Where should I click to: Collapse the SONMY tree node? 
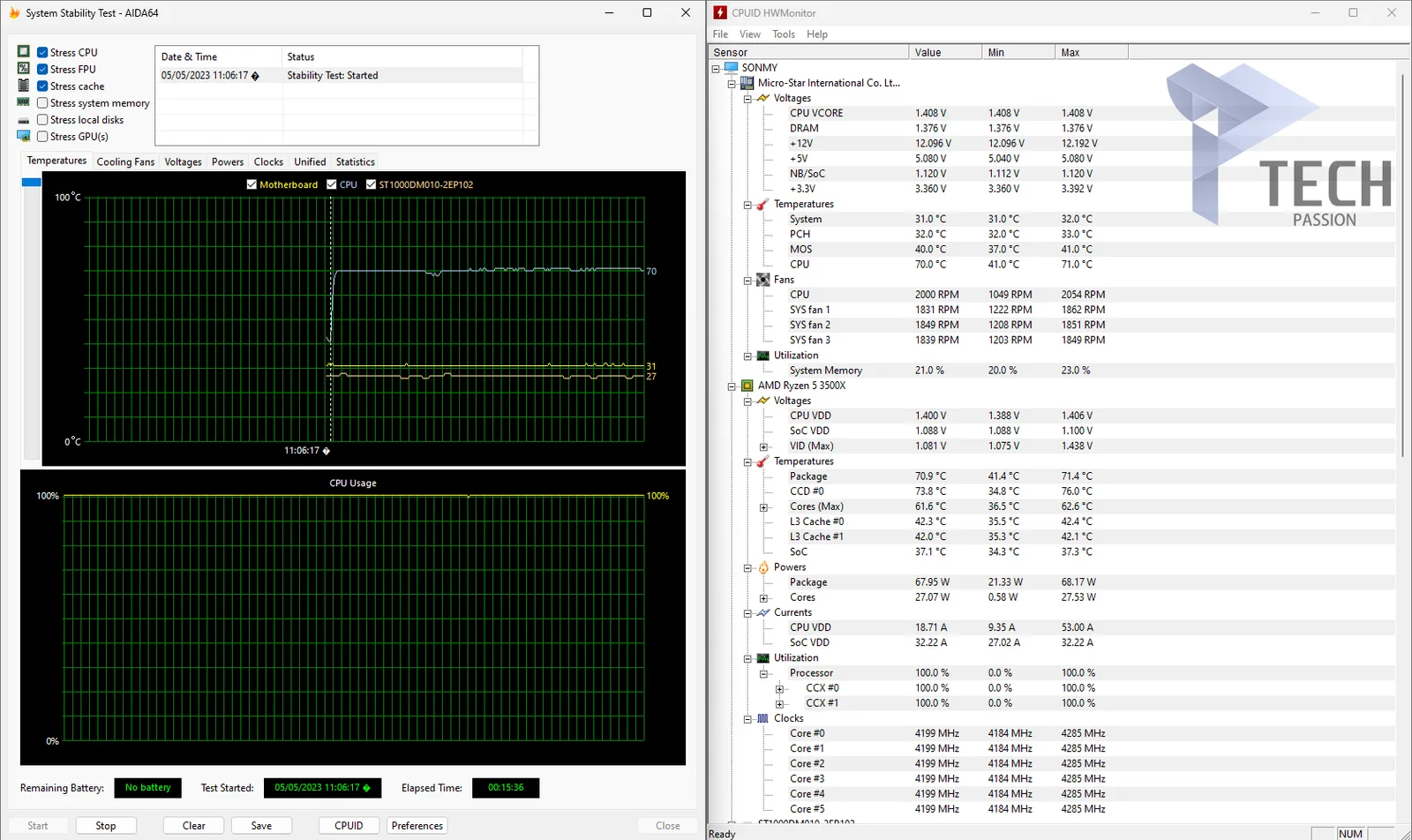click(x=716, y=68)
